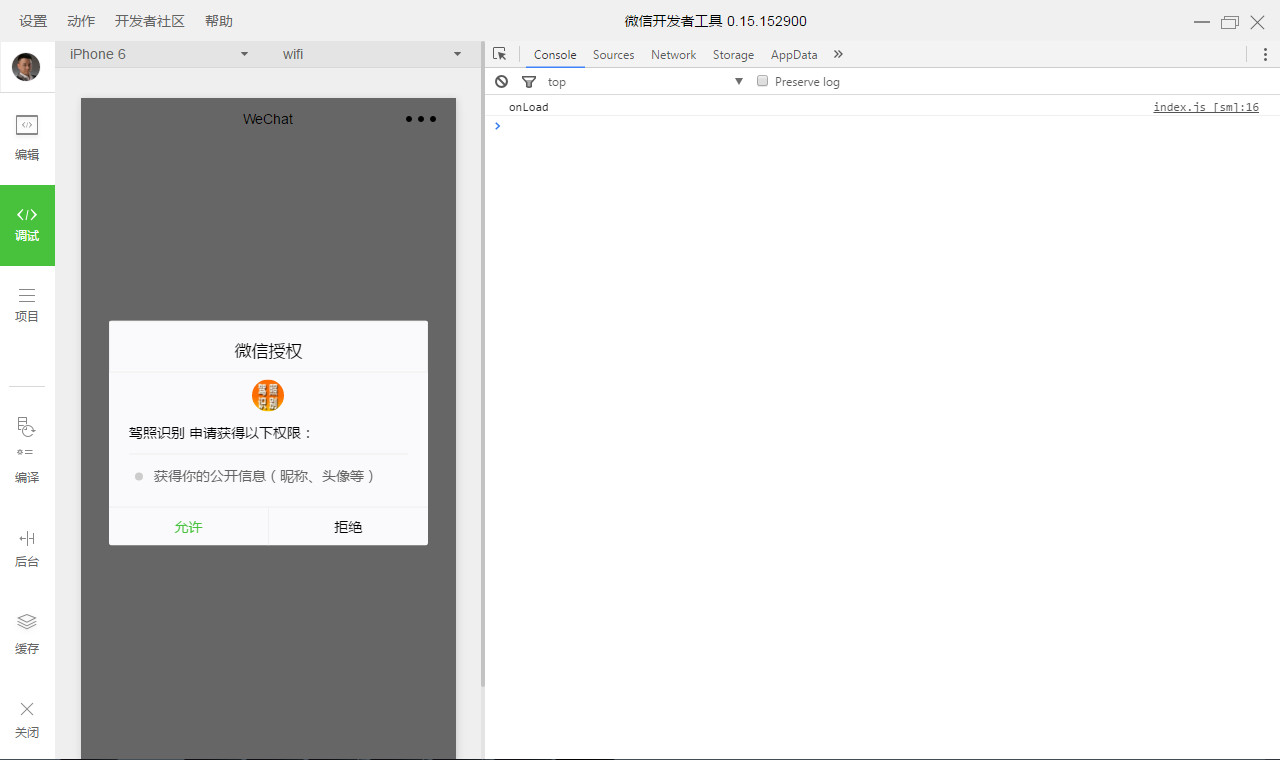This screenshot has height=760, width=1280.
Task: Minimize the developer tools window
Action: point(1202,22)
